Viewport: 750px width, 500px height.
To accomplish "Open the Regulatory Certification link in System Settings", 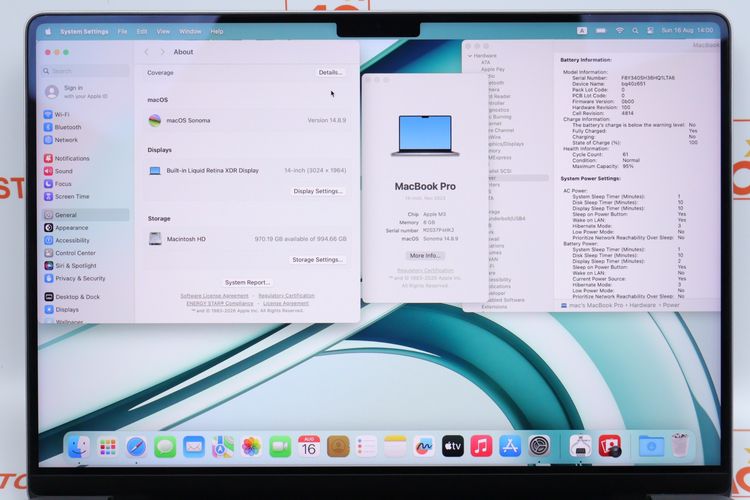I will (287, 296).
